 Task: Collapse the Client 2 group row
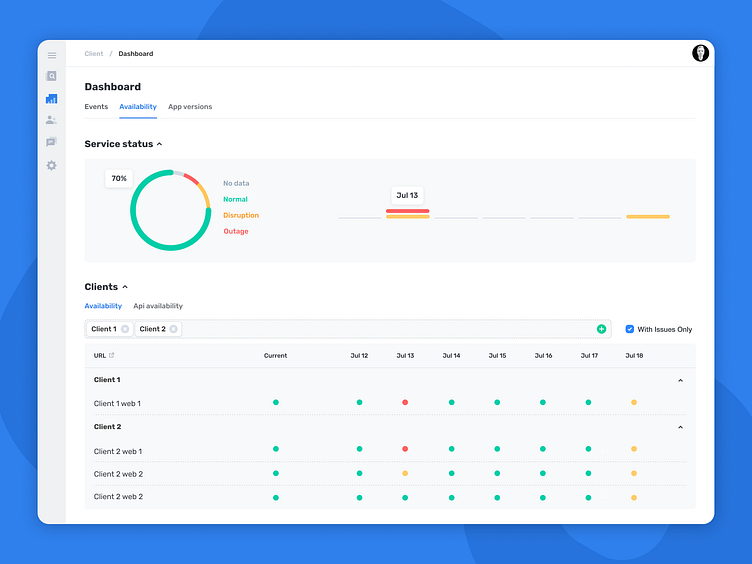point(680,427)
